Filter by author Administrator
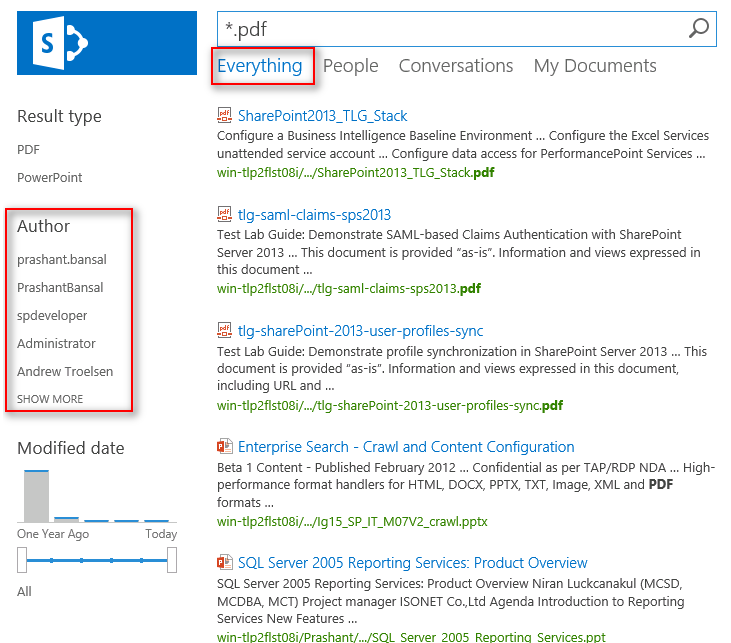 point(56,344)
